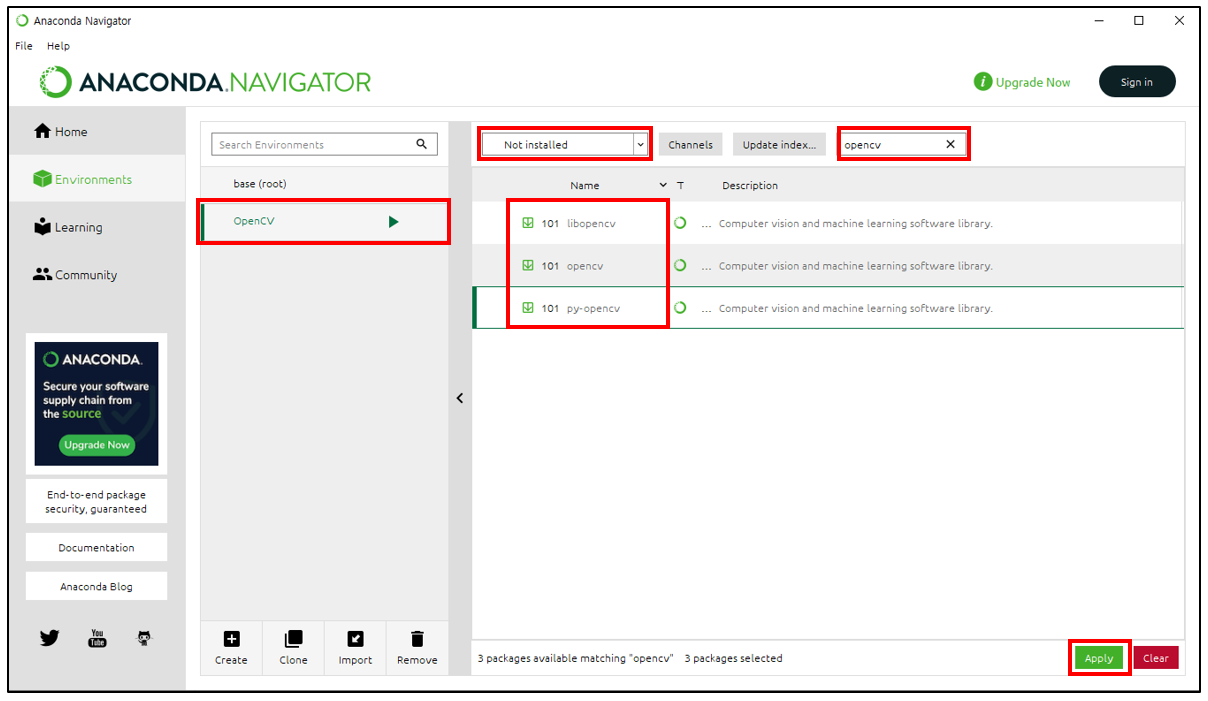
Task: Select the OpenCV environment
Action: point(324,221)
